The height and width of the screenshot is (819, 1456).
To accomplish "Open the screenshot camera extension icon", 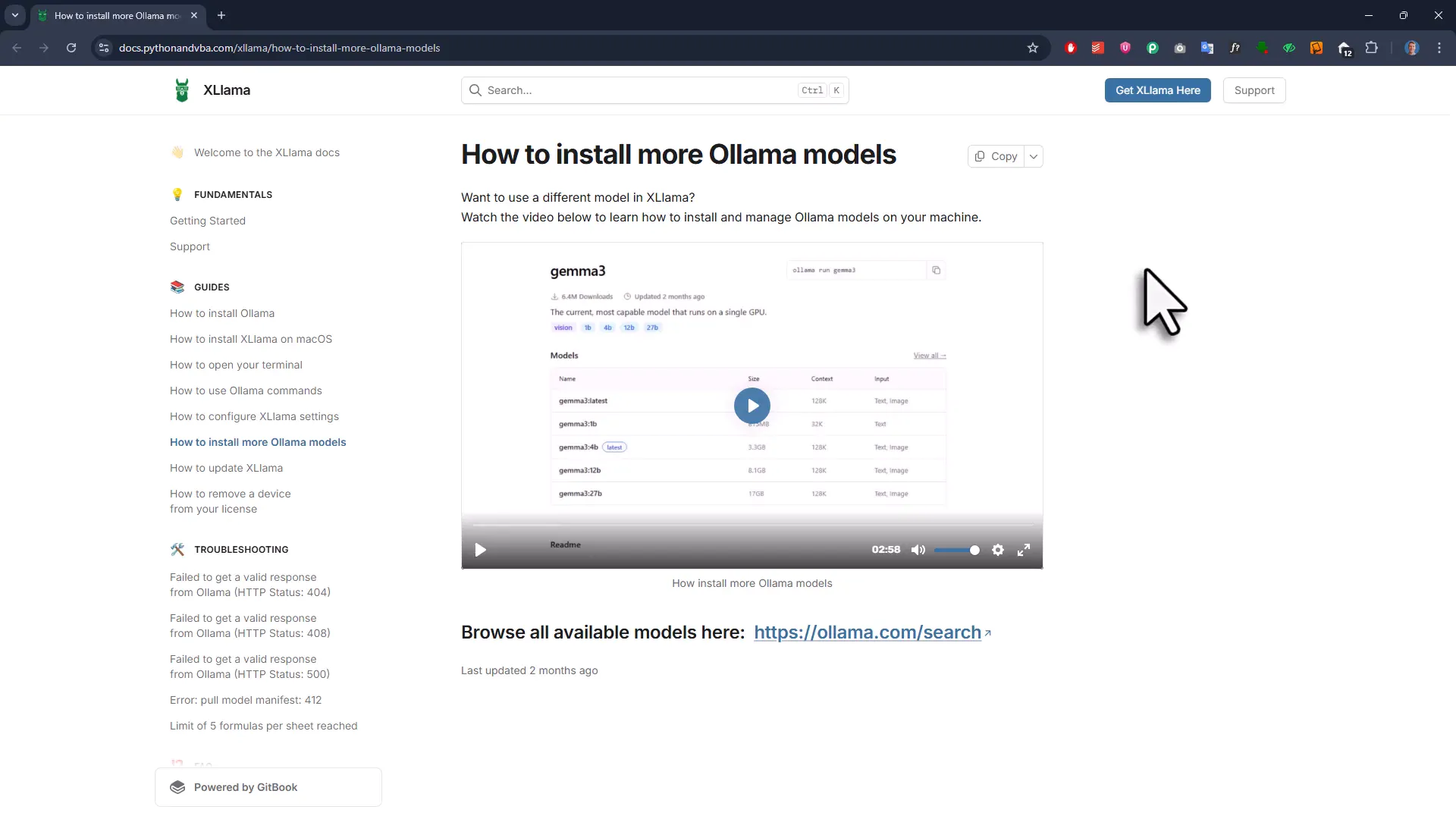I will tap(1180, 47).
